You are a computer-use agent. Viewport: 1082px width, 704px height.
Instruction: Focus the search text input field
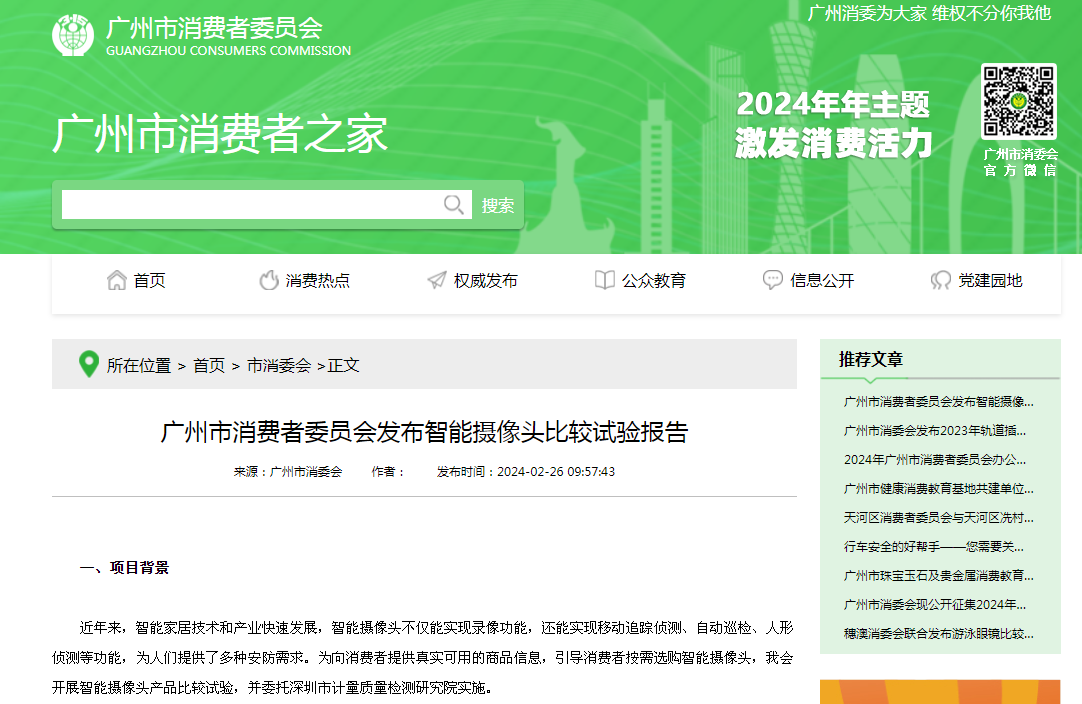pyautogui.click(x=250, y=205)
